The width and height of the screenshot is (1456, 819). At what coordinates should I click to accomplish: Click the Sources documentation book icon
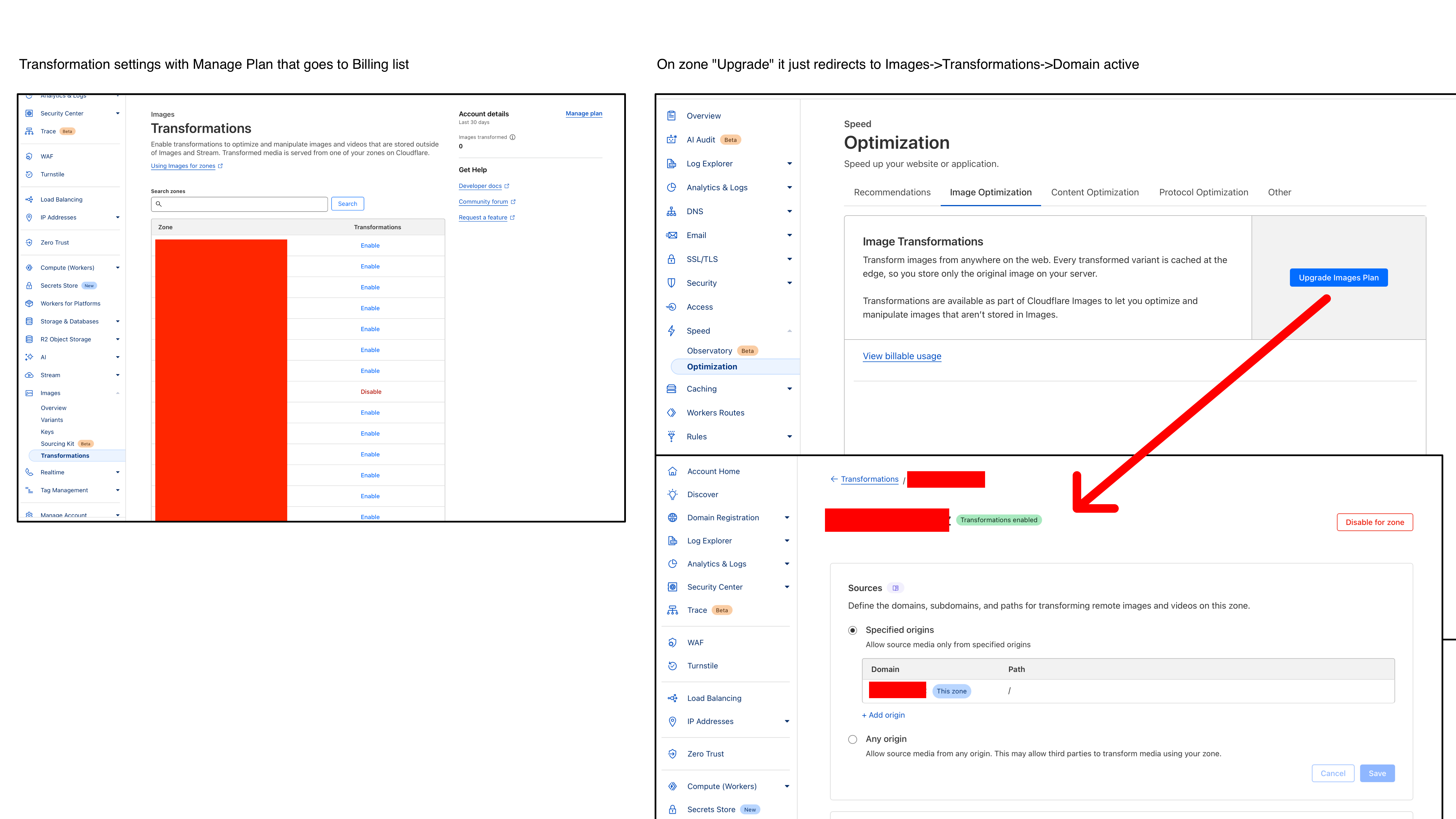click(x=895, y=588)
